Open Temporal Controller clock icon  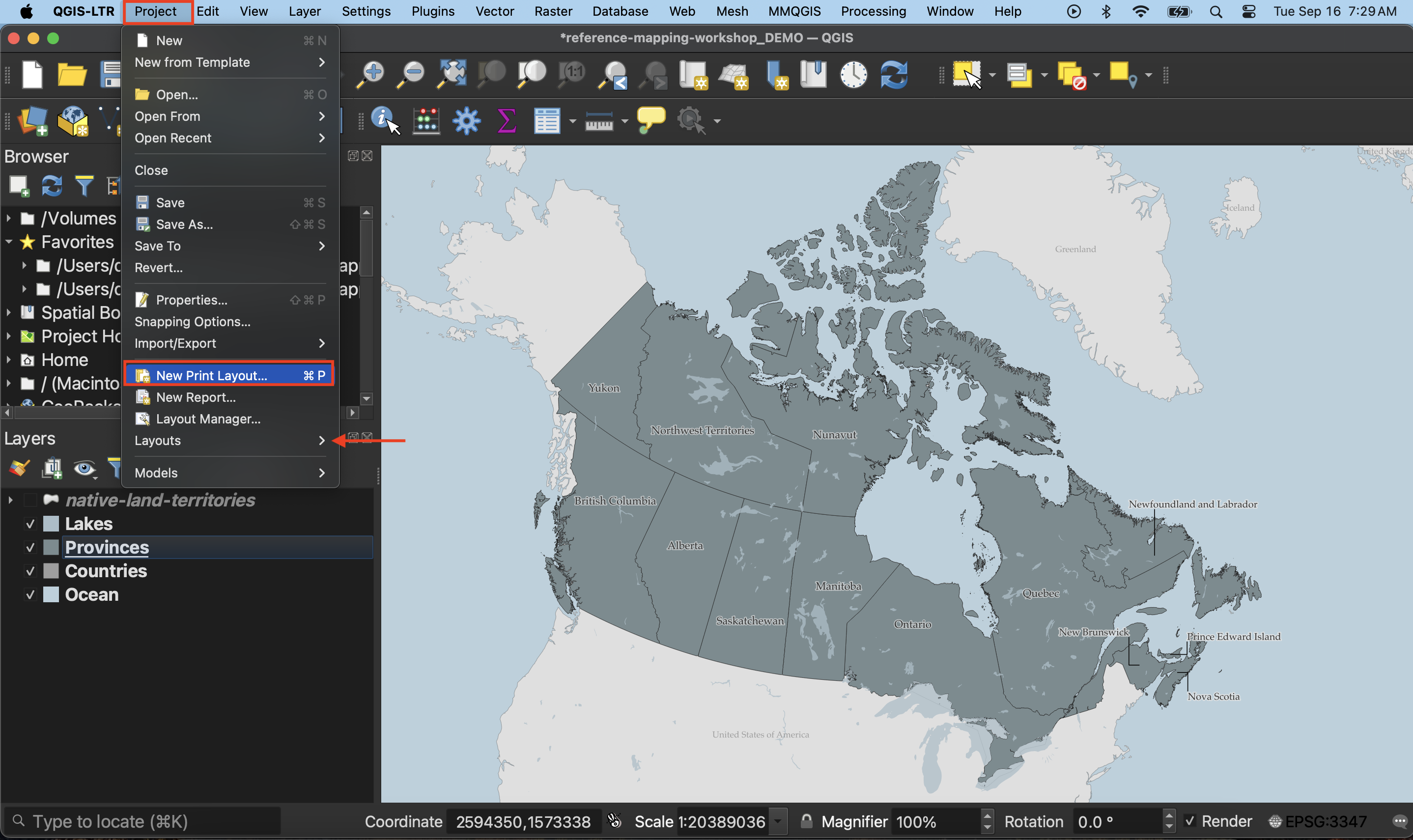pyautogui.click(x=853, y=74)
